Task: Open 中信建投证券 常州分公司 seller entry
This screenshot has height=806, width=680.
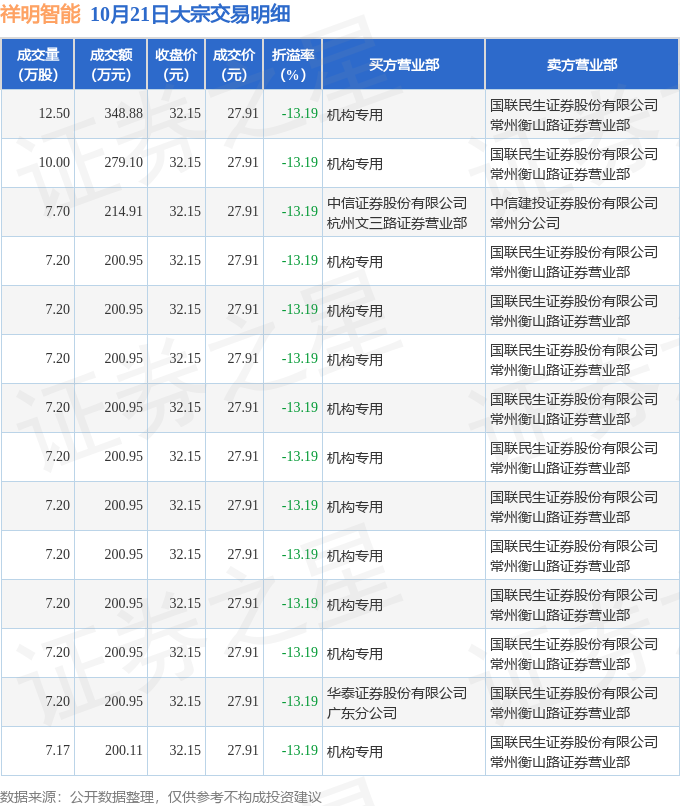Action: [574, 212]
